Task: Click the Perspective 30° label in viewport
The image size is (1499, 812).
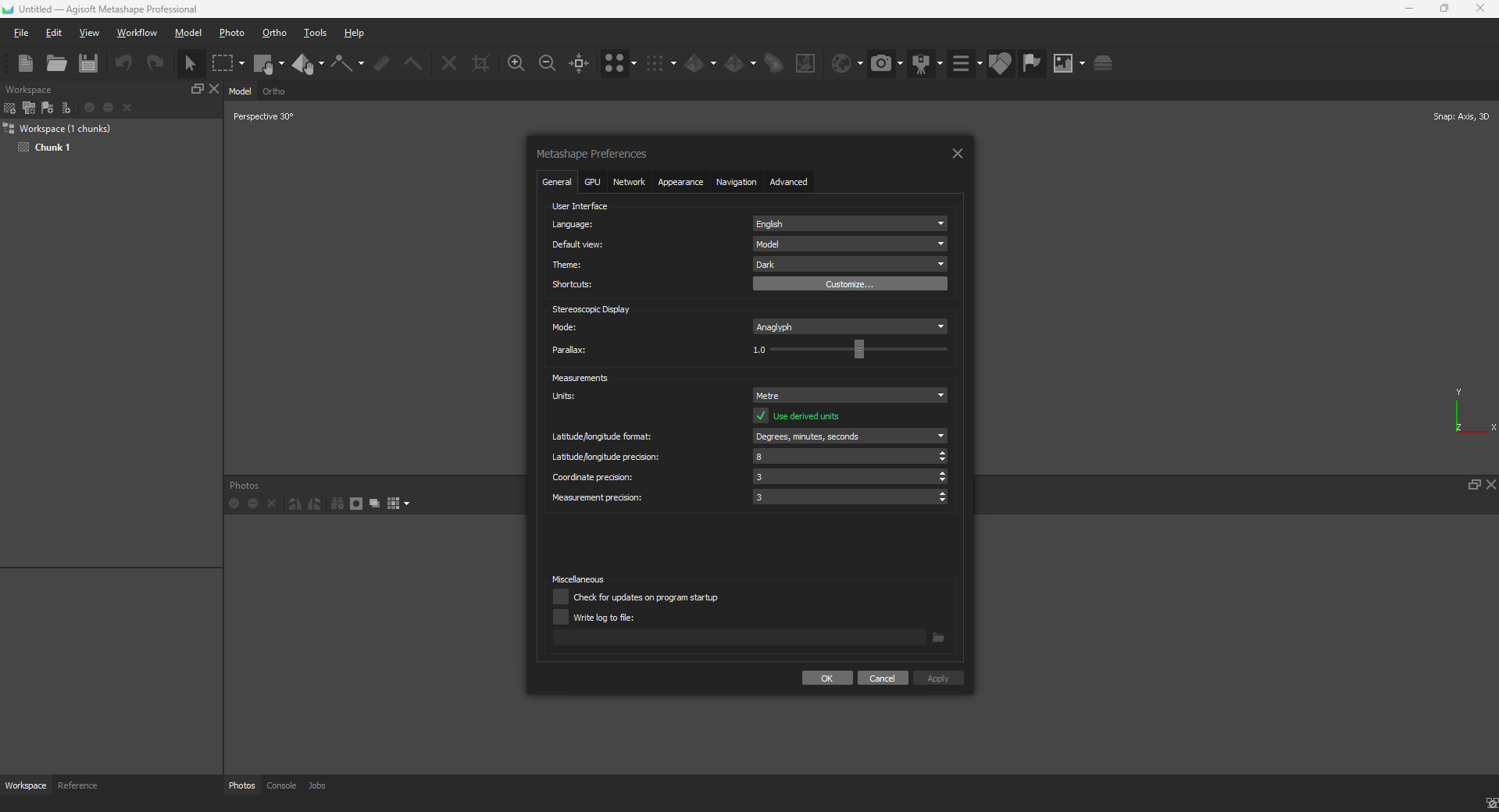Action: (x=263, y=116)
